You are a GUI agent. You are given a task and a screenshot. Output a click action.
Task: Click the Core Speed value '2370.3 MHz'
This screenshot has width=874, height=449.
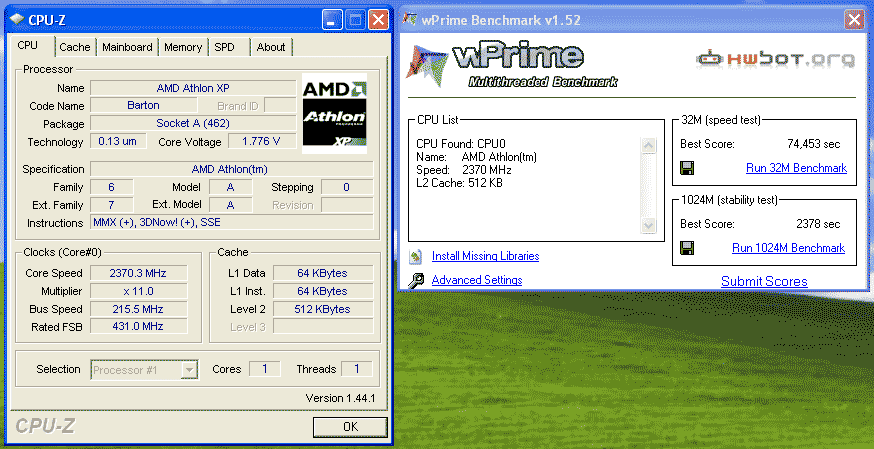(x=138, y=273)
